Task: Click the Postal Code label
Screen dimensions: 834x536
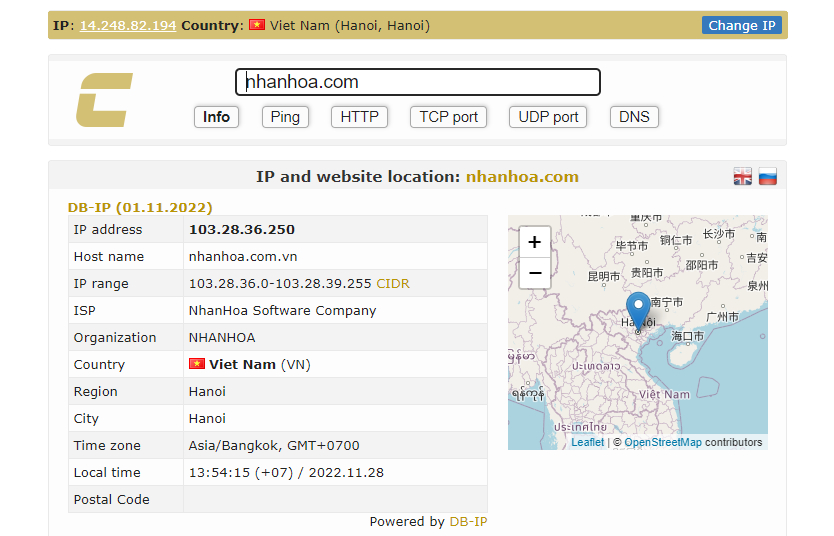Action: (x=112, y=500)
